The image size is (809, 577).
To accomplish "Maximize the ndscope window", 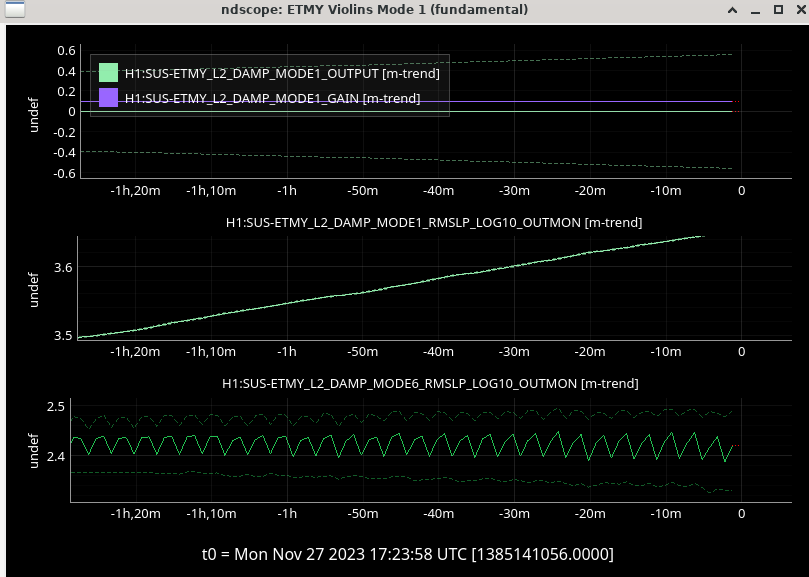I will [777, 10].
